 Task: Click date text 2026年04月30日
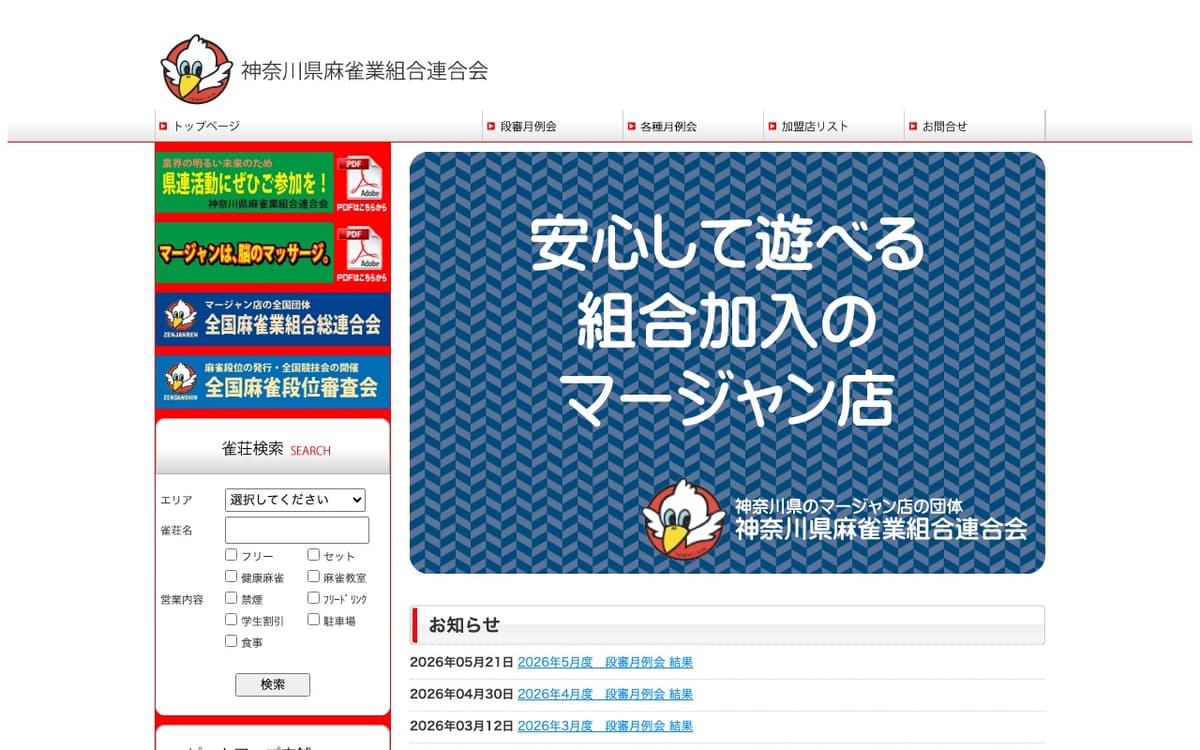(x=462, y=694)
